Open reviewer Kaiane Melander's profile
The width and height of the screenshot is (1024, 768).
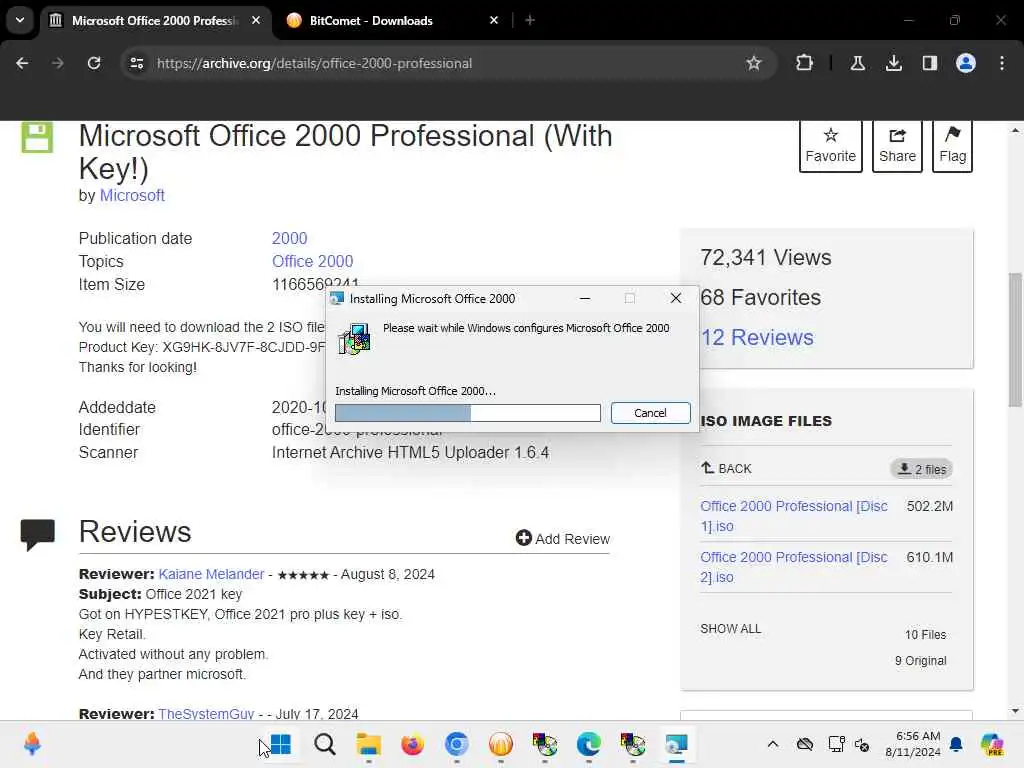[211, 574]
